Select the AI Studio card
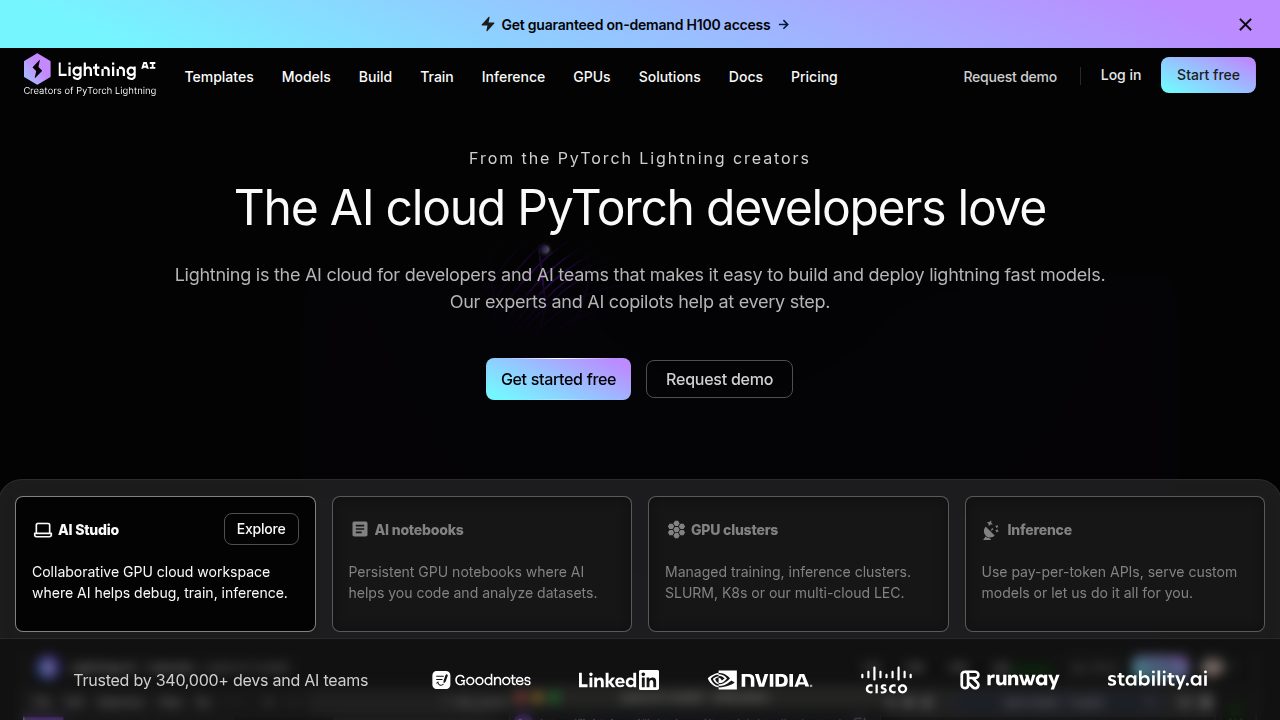This screenshot has width=1280, height=720. (x=166, y=564)
